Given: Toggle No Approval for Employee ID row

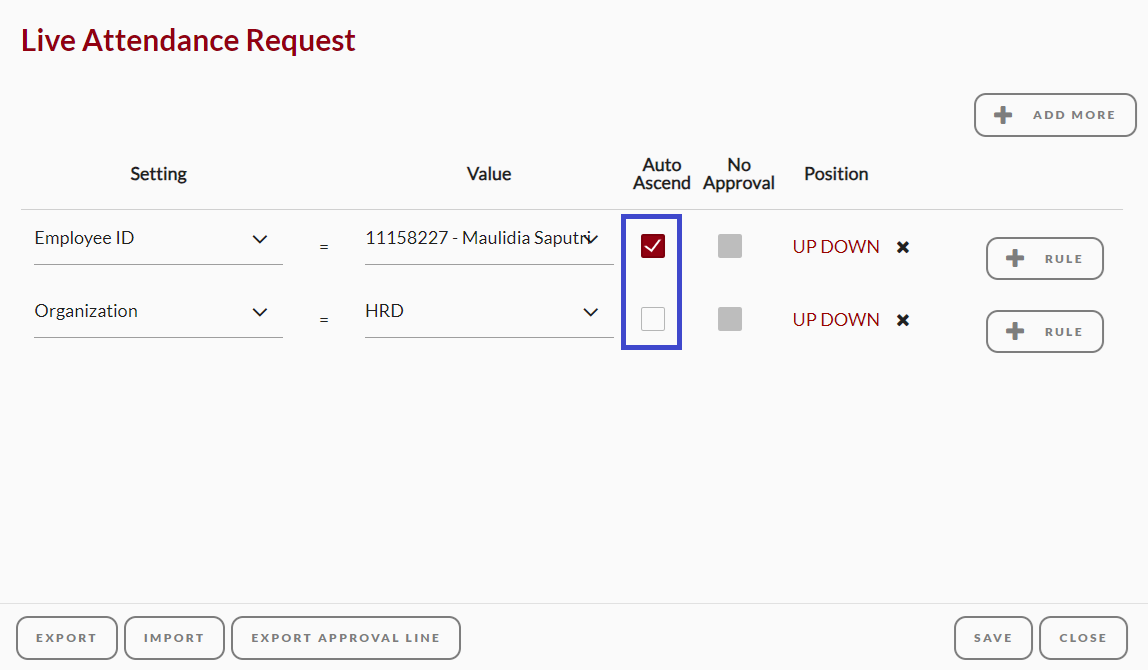Looking at the screenshot, I should tap(730, 246).
